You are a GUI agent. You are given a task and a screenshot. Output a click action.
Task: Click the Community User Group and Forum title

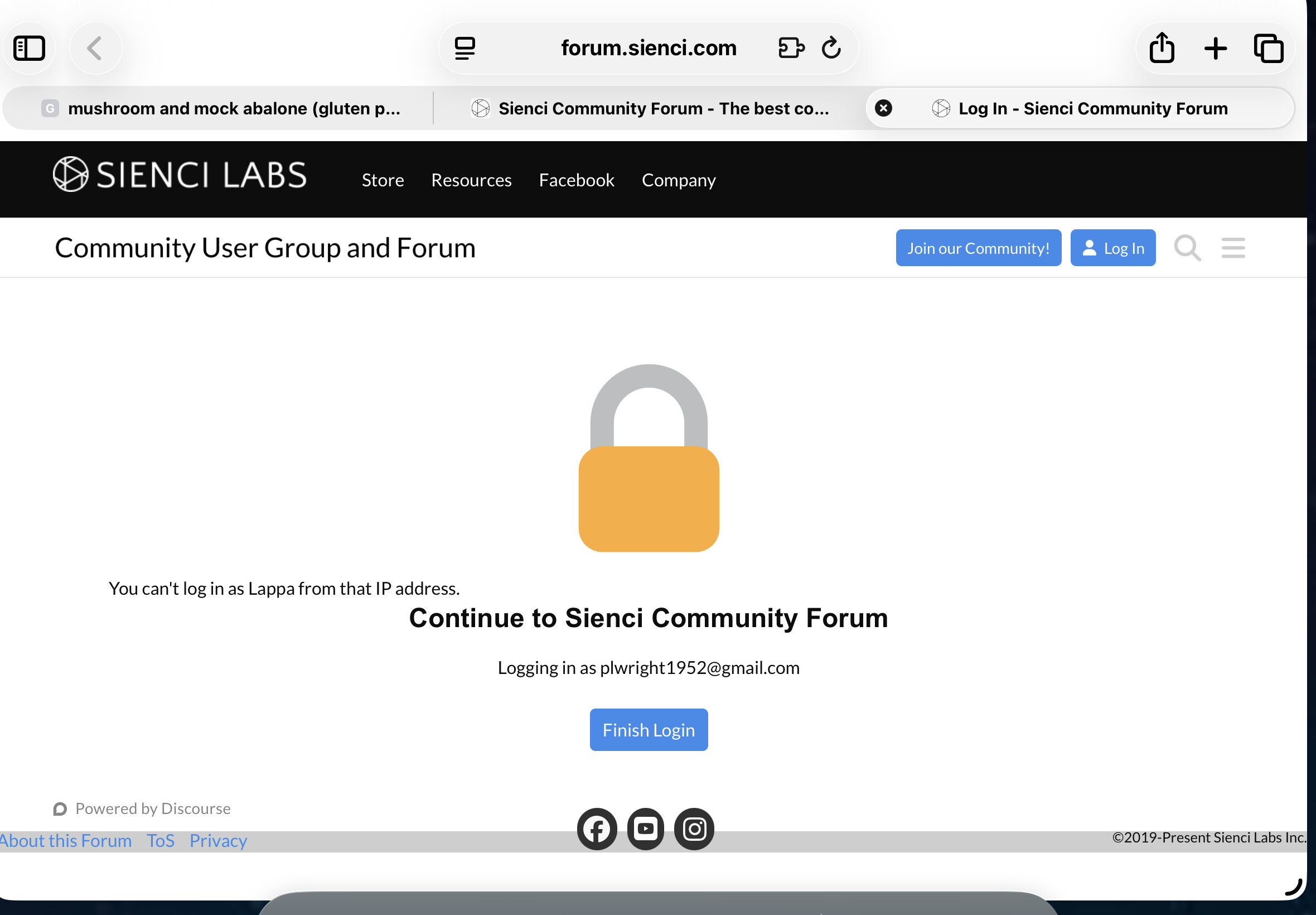pyautogui.click(x=265, y=248)
